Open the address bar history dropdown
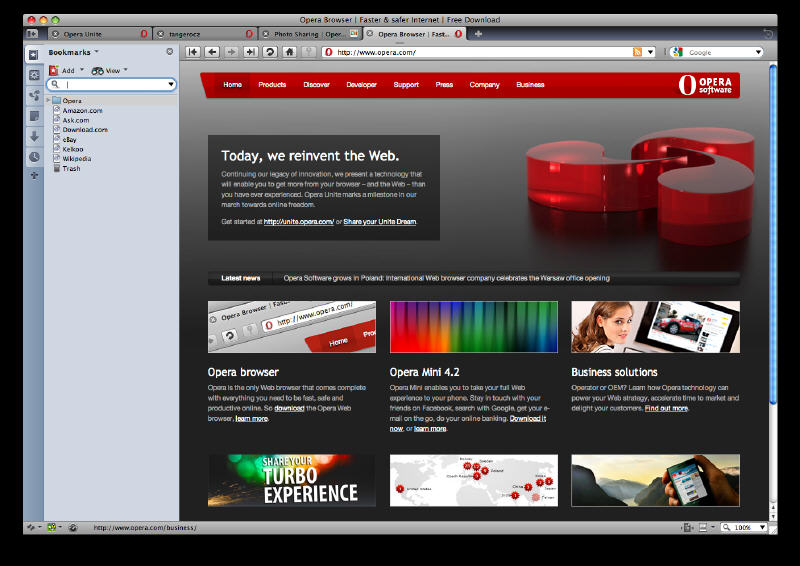The image size is (800, 566). click(x=650, y=52)
